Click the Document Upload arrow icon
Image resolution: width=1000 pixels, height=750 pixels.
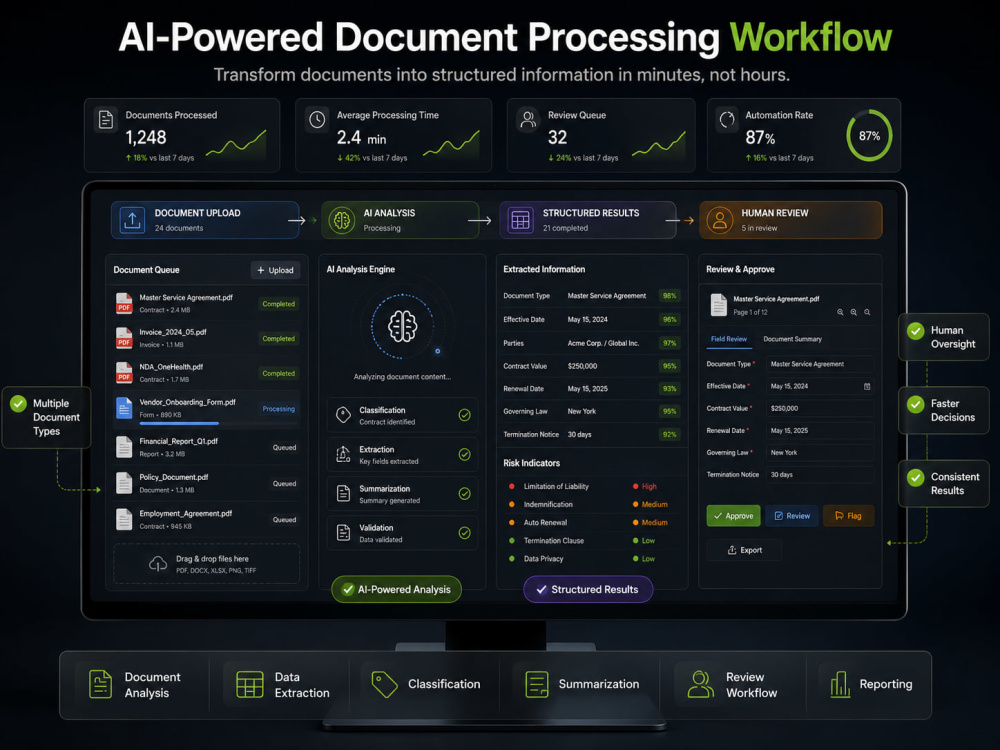pos(132,221)
